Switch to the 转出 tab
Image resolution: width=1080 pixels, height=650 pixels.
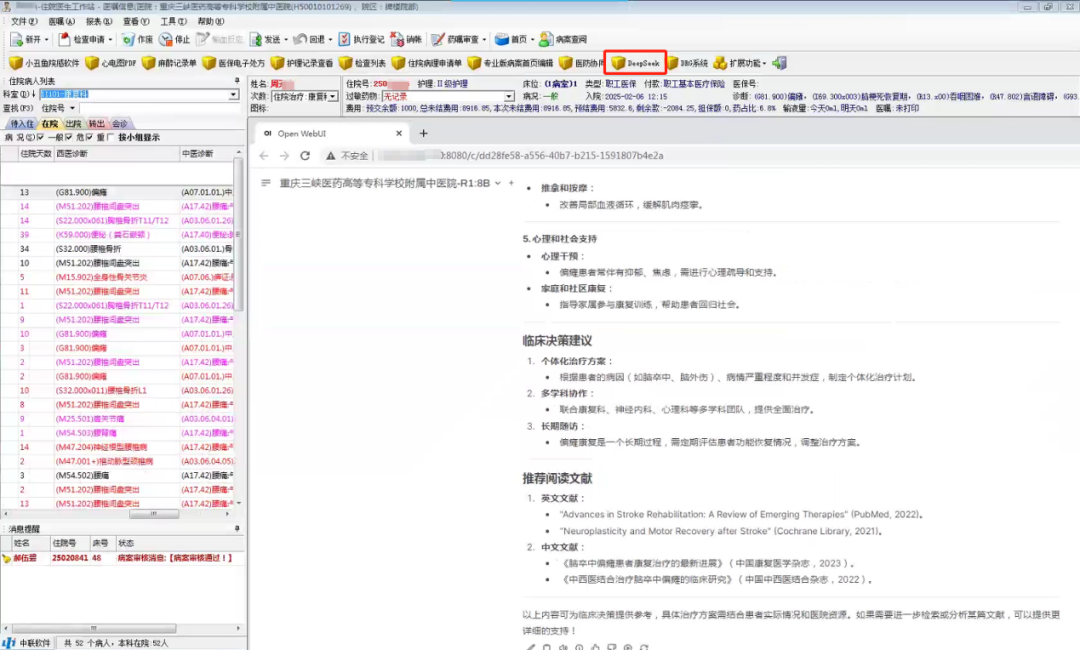96,124
